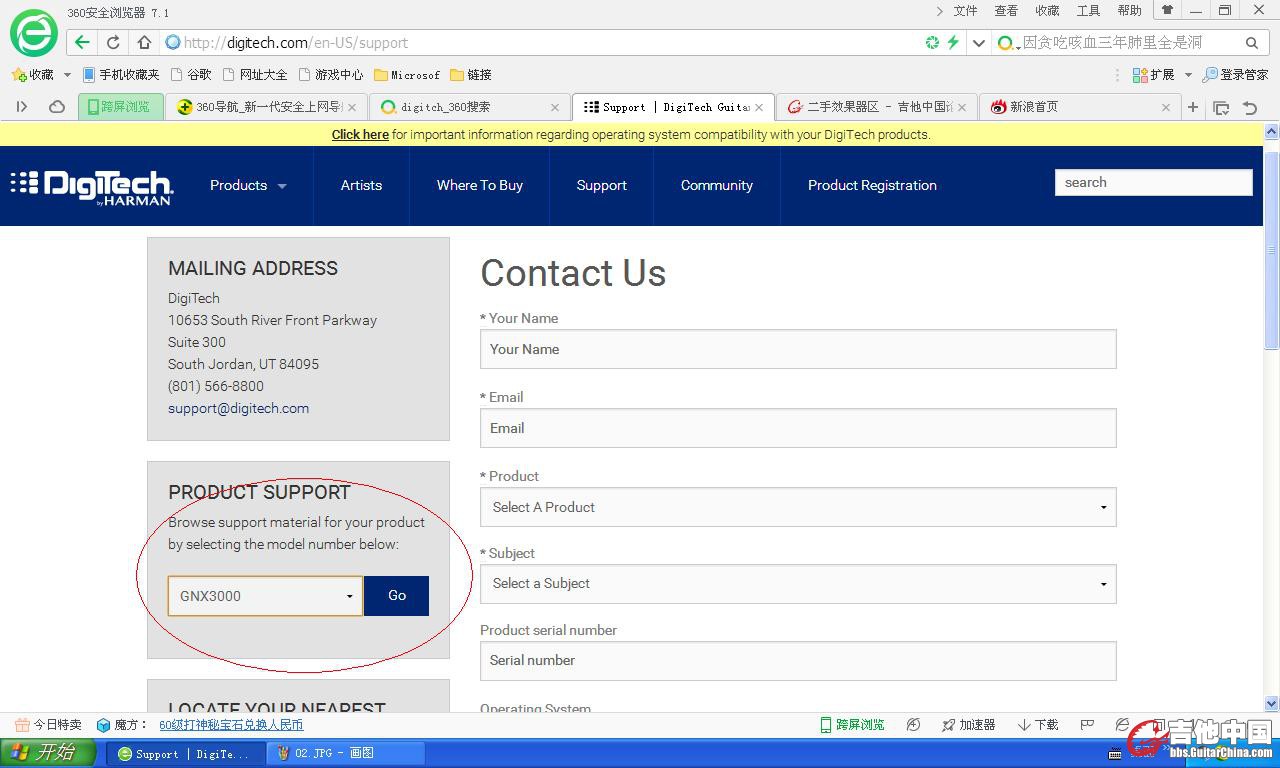Open the 链接 bookmark folder
1280x768 pixels.
pos(471,75)
